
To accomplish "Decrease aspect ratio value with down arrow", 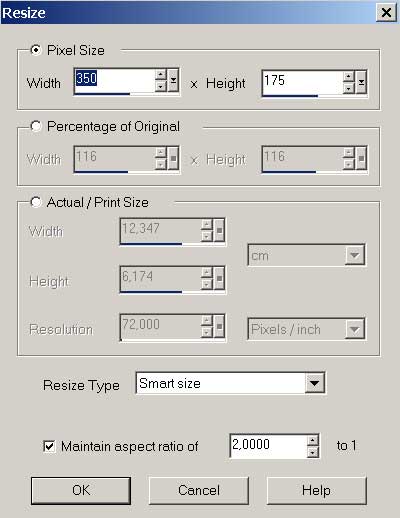I will pyautogui.click(x=312, y=452).
